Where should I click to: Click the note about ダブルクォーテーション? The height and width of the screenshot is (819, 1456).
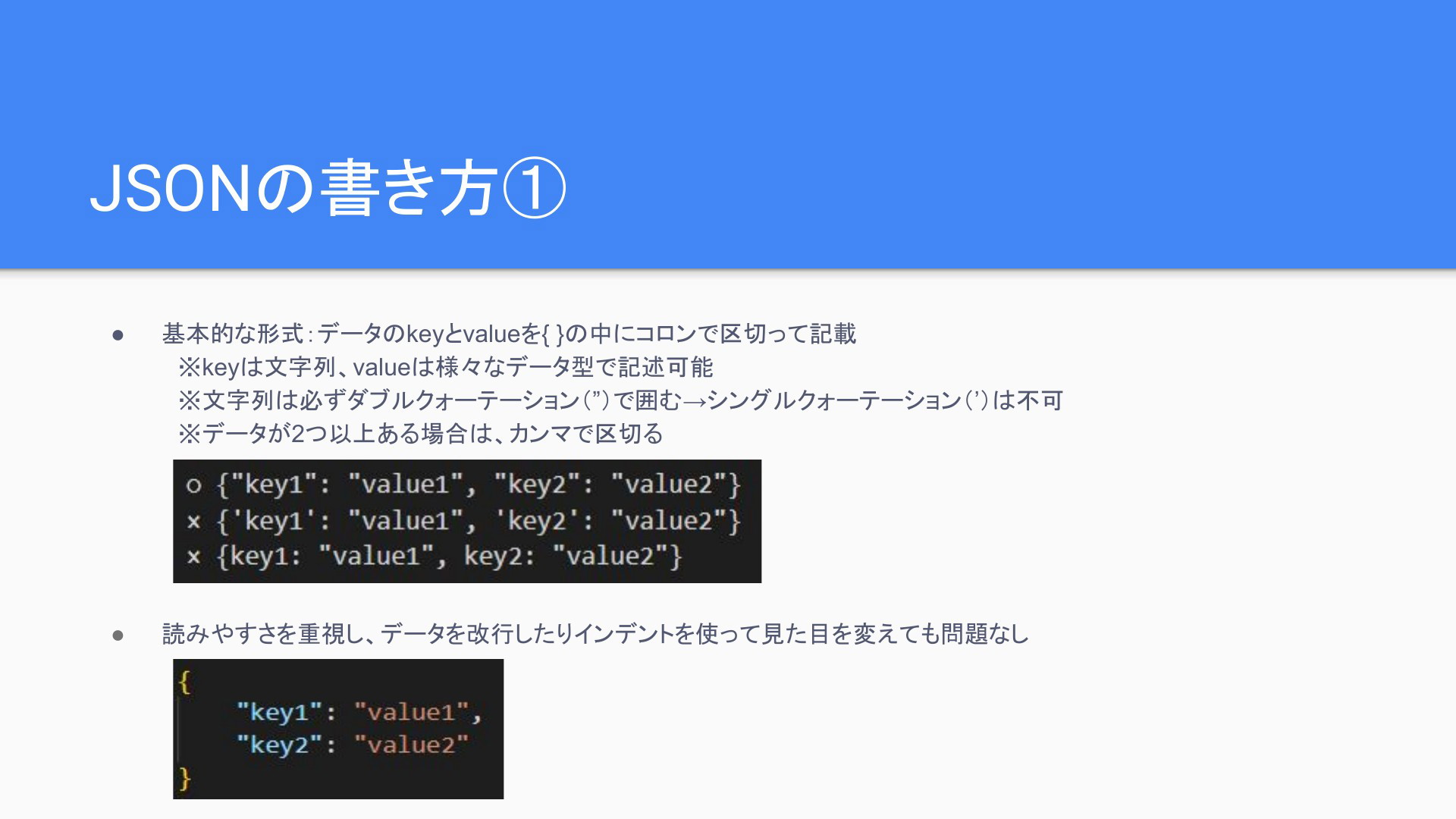[x=620, y=400]
